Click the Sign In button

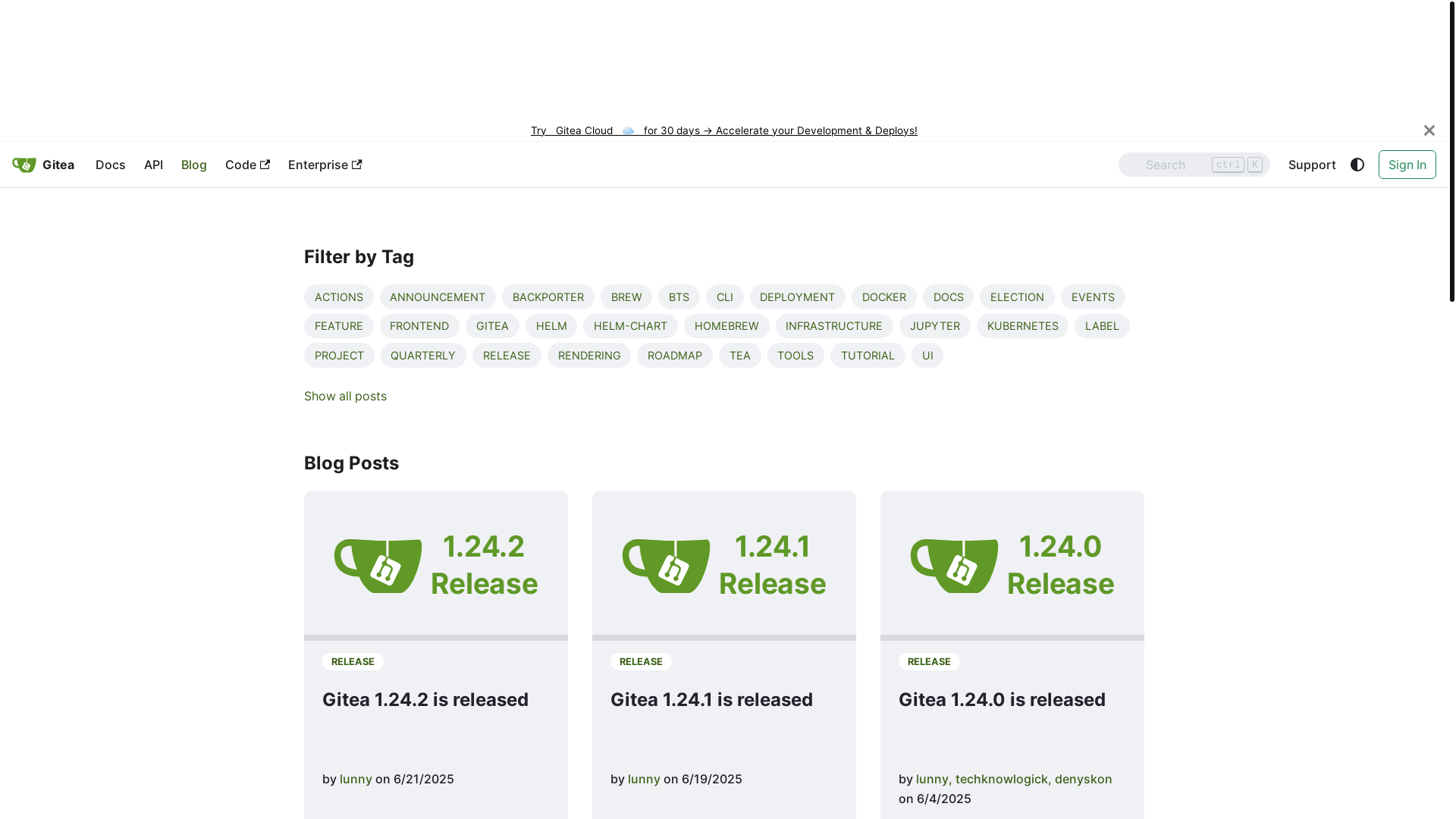point(1407,165)
